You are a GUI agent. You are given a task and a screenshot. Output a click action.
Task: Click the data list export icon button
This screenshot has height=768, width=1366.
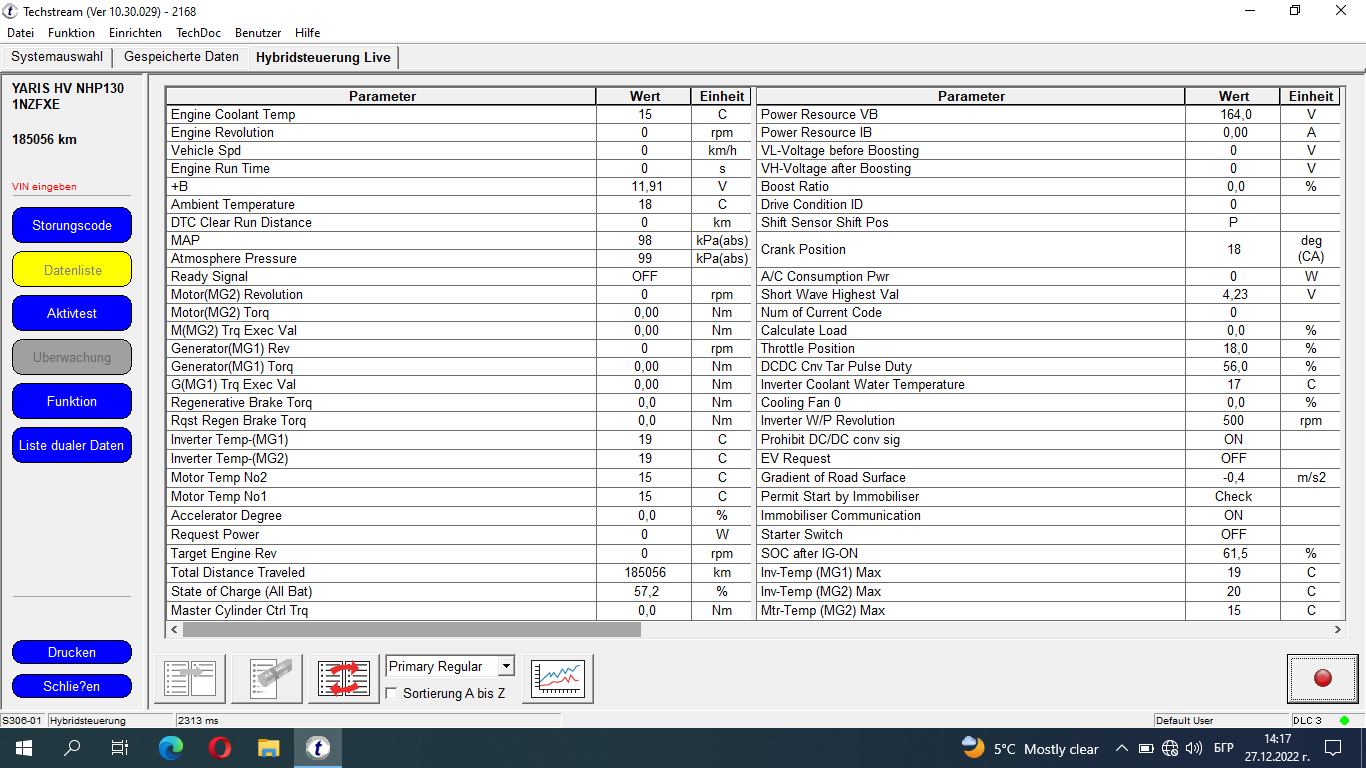190,679
